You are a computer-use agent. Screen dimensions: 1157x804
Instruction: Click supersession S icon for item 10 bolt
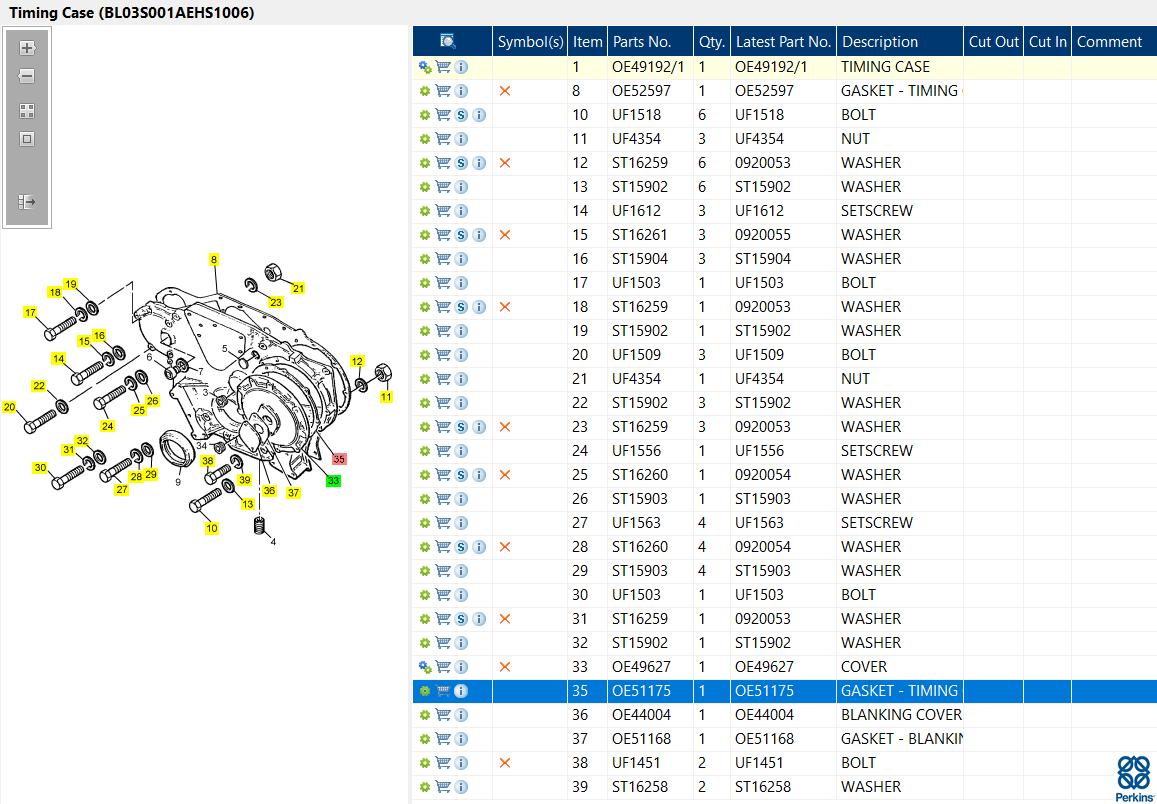point(461,115)
